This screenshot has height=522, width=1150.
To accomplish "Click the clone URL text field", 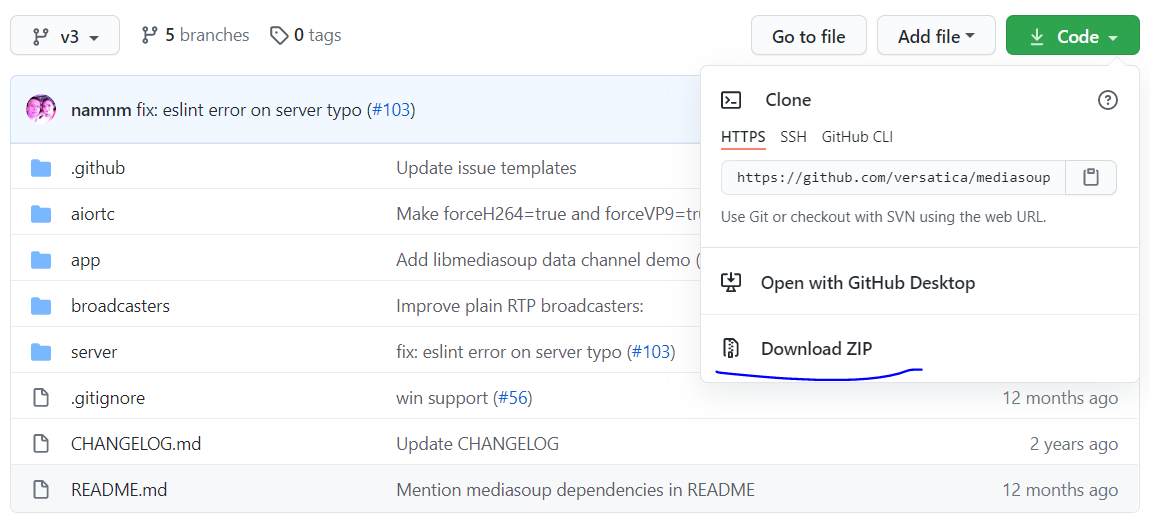I will pyautogui.click(x=893, y=177).
